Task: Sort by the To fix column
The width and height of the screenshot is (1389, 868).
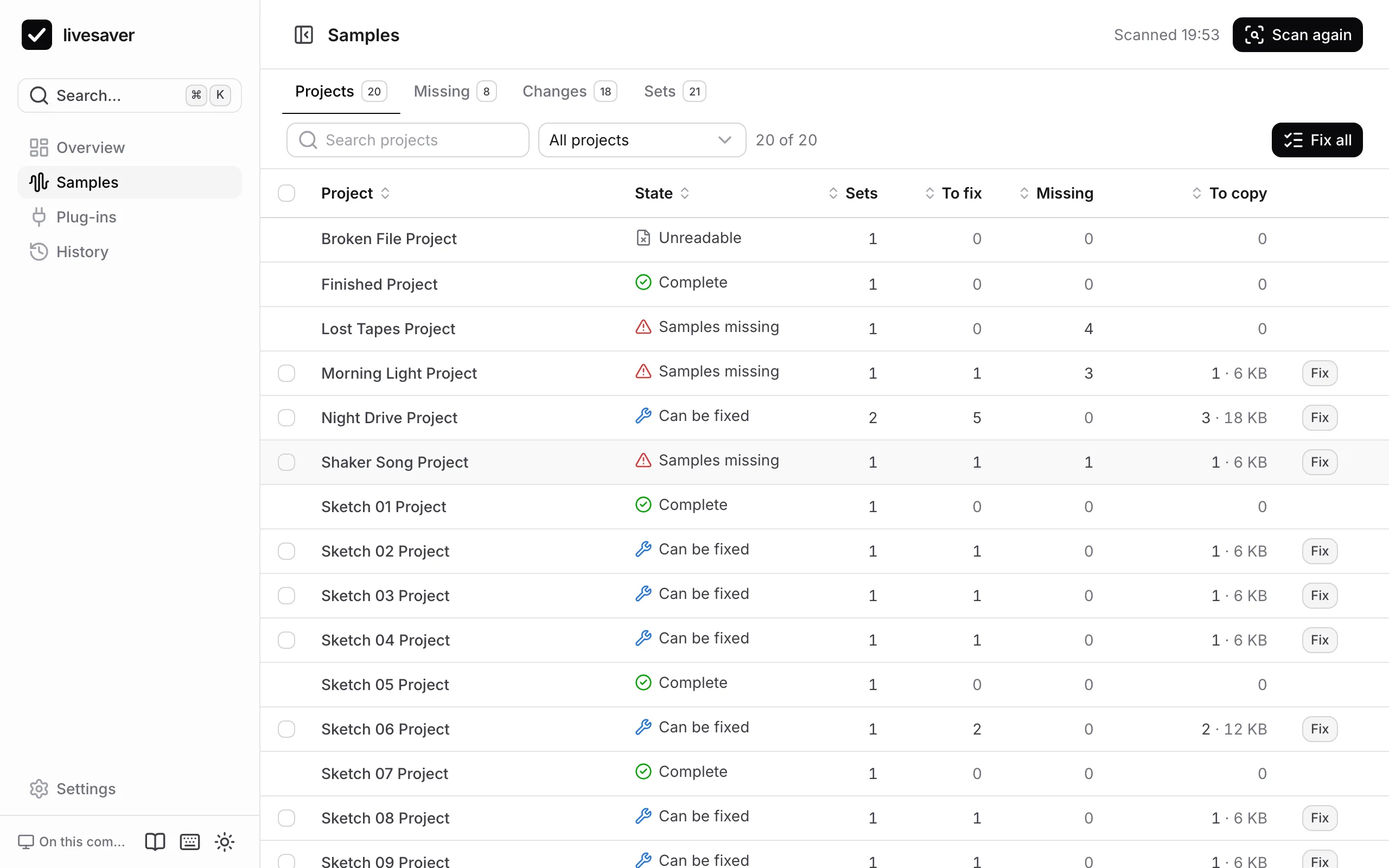Action: (953, 193)
